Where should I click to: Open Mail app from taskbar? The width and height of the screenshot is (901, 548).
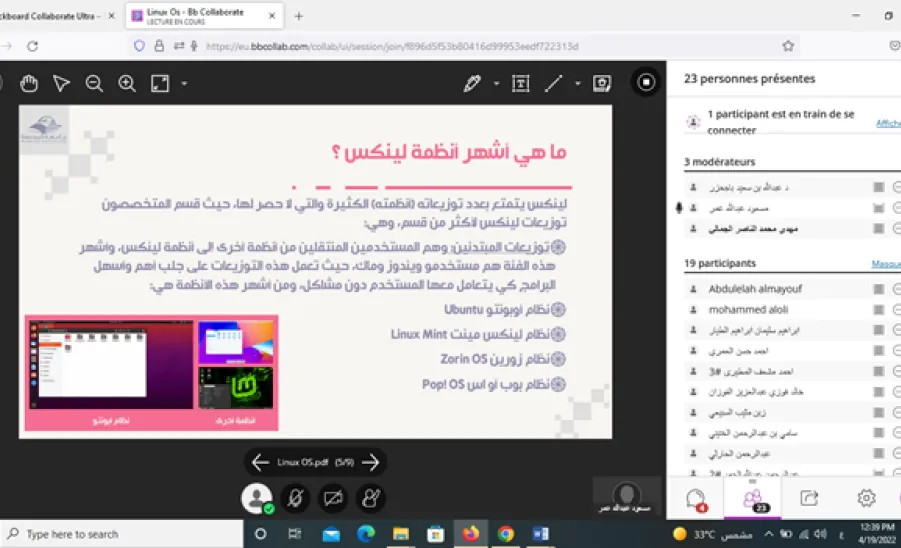pos(331,534)
